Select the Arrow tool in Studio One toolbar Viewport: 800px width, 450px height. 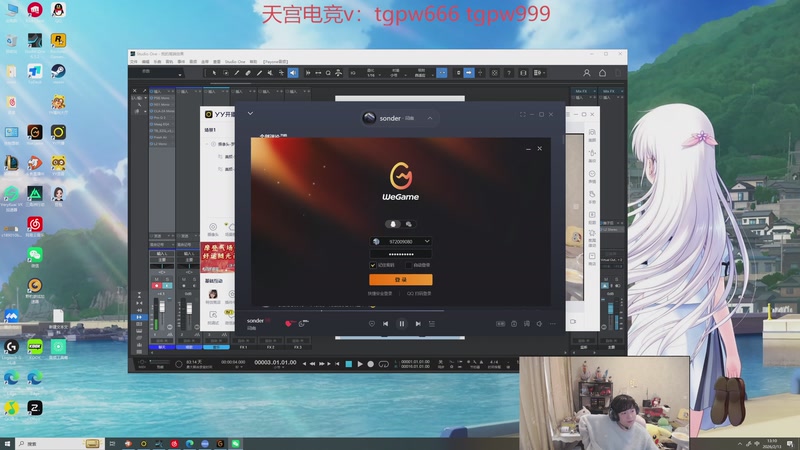click(214, 73)
